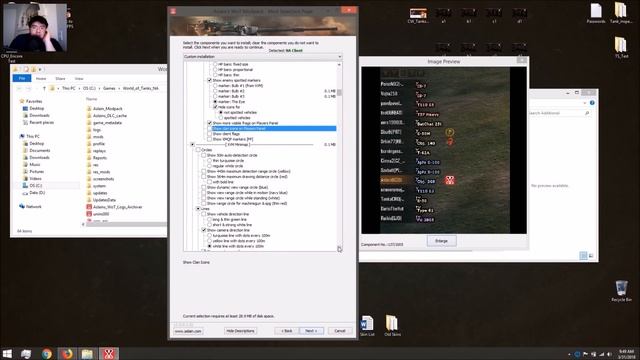The image size is (640, 360).
Task: Uncheck Show enemy spotted markers
Action: tap(210, 80)
